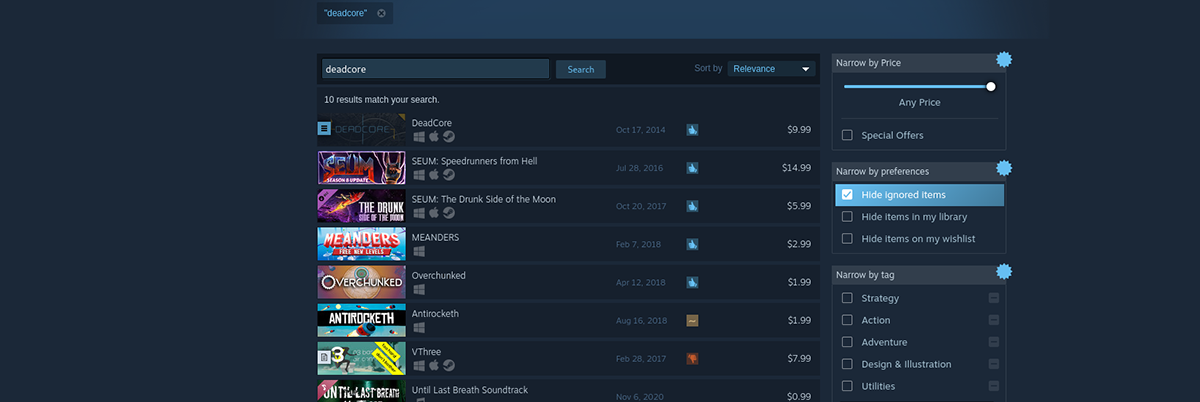Click the $14.99 price of SEUM

796,167
